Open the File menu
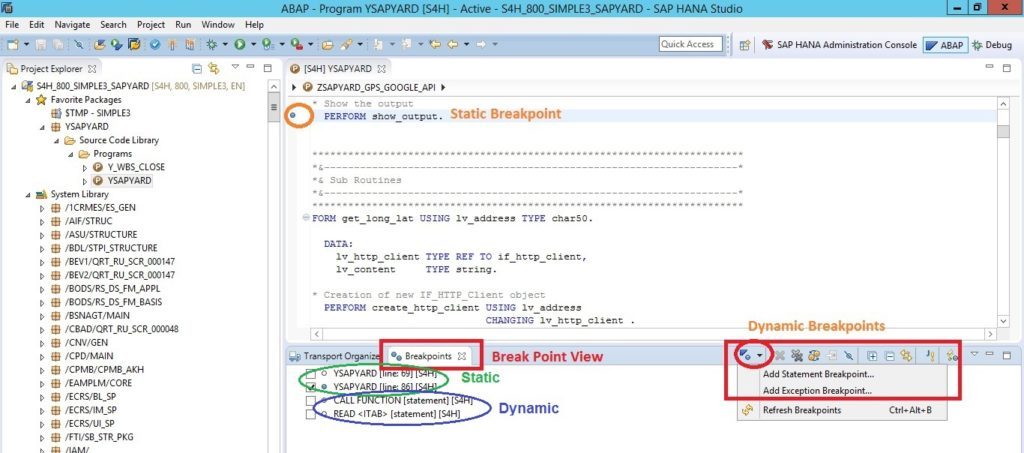The height and width of the screenshot is (453, 1024). pyautogui.click(x=12, y=24)
